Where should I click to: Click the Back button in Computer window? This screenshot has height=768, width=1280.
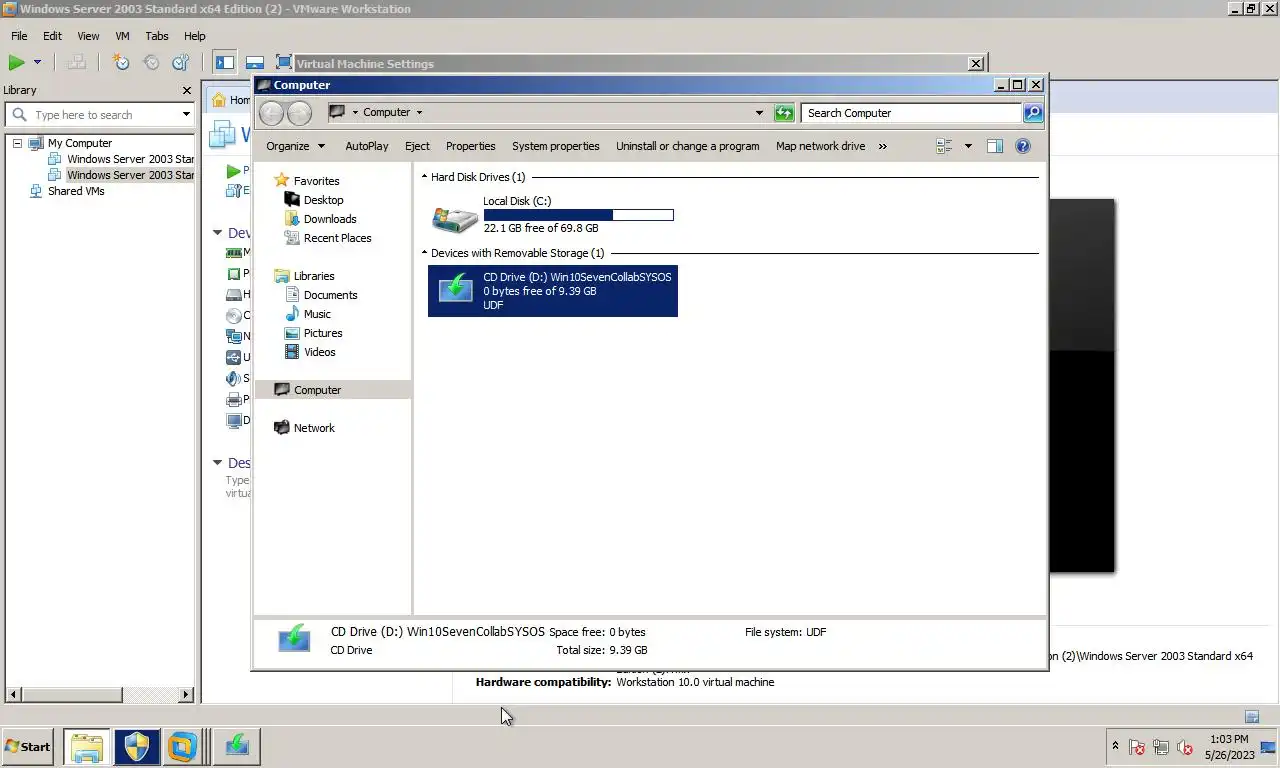tap(271, 113)
